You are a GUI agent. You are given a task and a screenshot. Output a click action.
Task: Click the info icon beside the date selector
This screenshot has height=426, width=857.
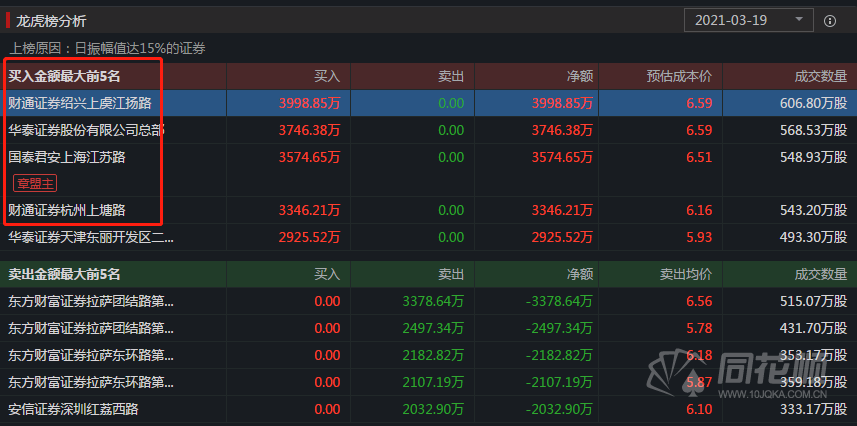[x=830, y=21]
